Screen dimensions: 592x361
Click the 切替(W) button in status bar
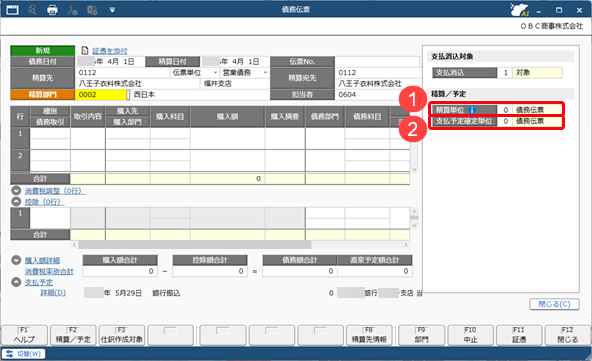[x=23, y=354]
